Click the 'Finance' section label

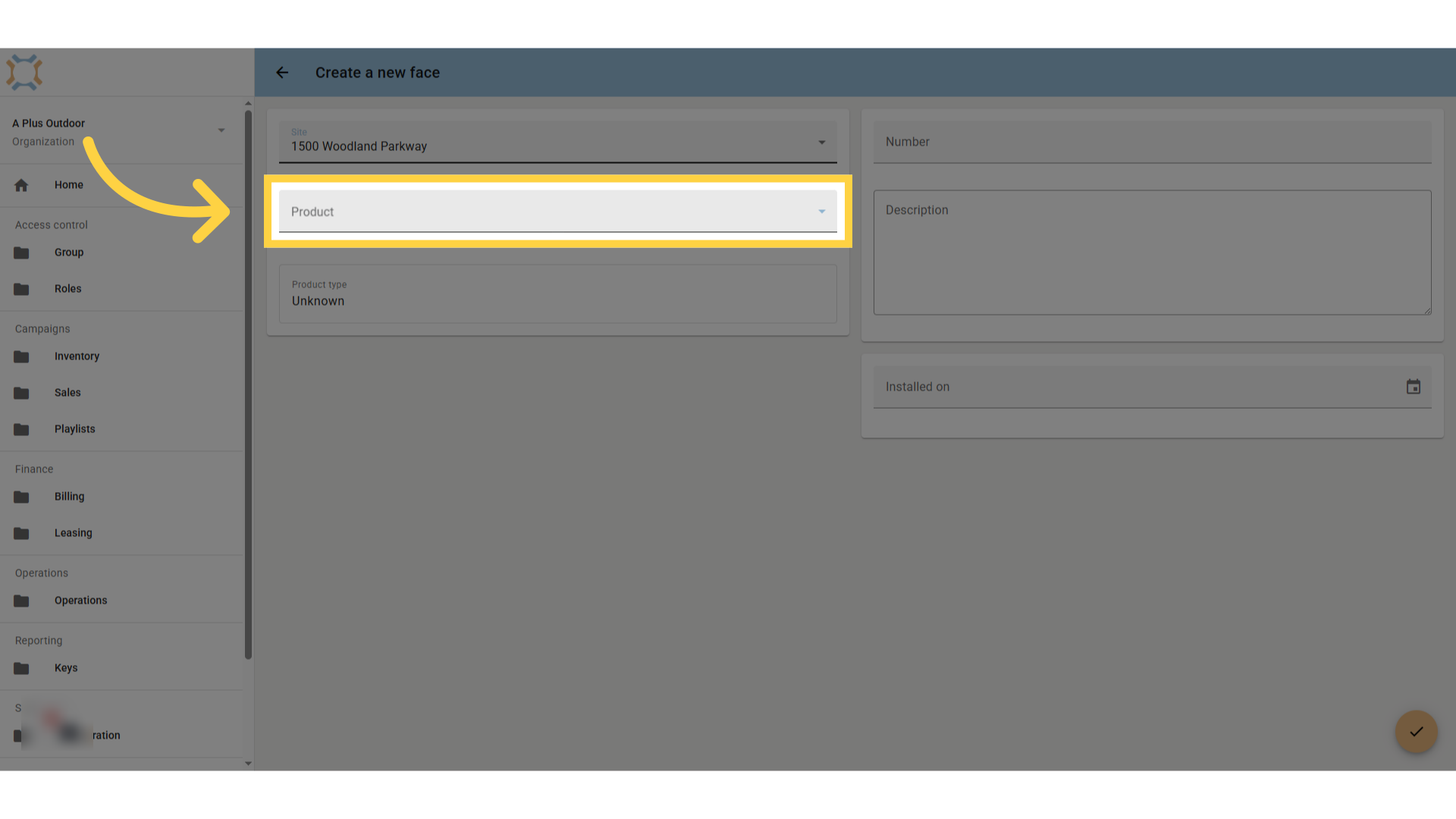(34, 469)
